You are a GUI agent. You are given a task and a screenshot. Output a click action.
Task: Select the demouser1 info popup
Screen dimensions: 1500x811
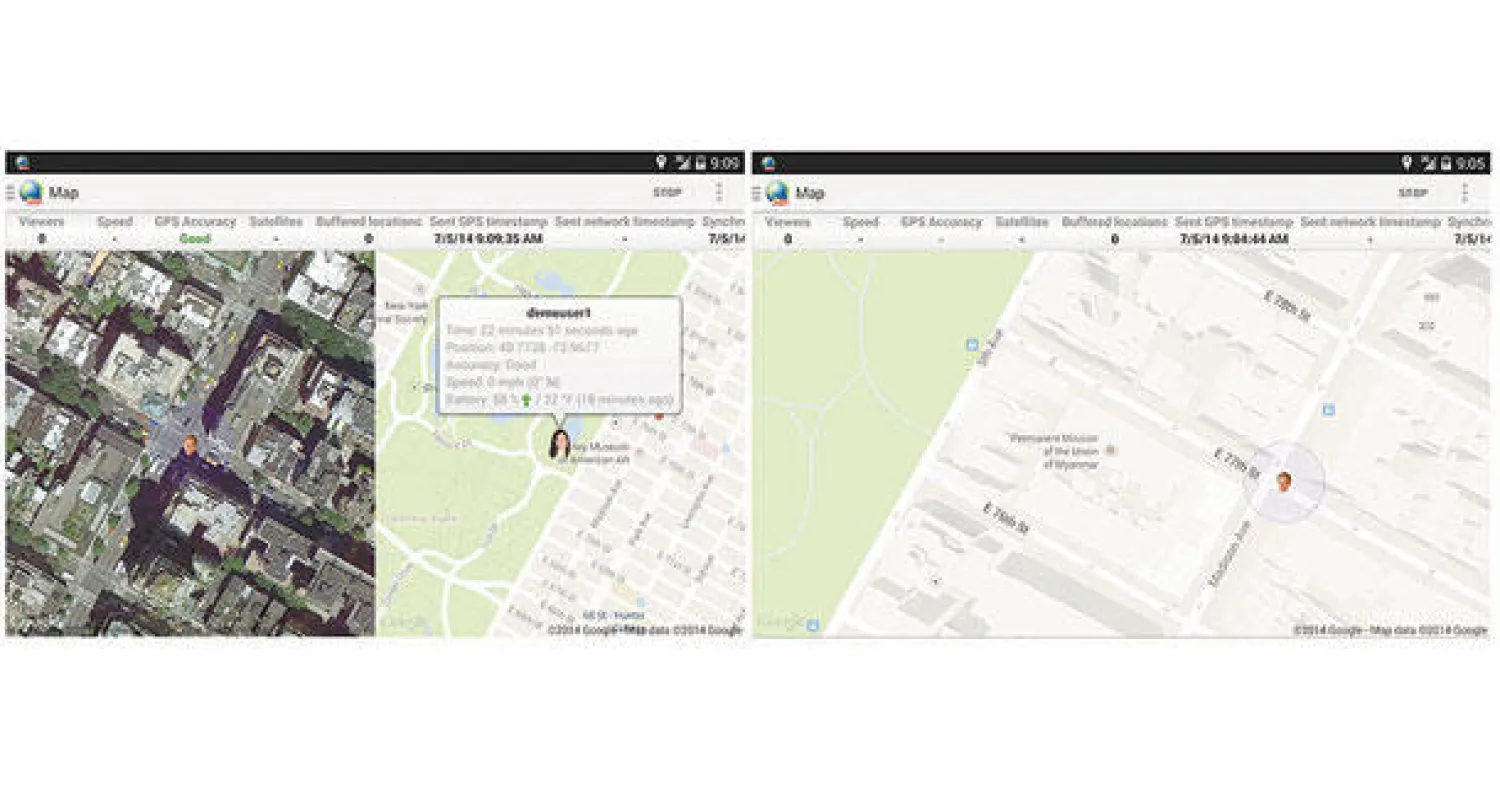560,355
